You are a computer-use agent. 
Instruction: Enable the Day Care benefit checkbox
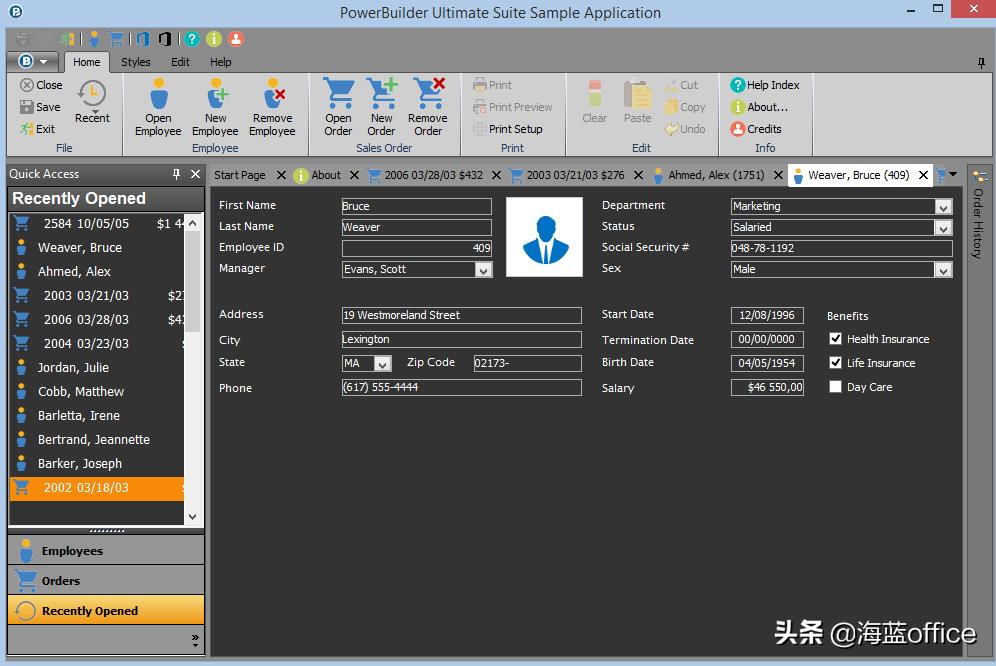838,387
